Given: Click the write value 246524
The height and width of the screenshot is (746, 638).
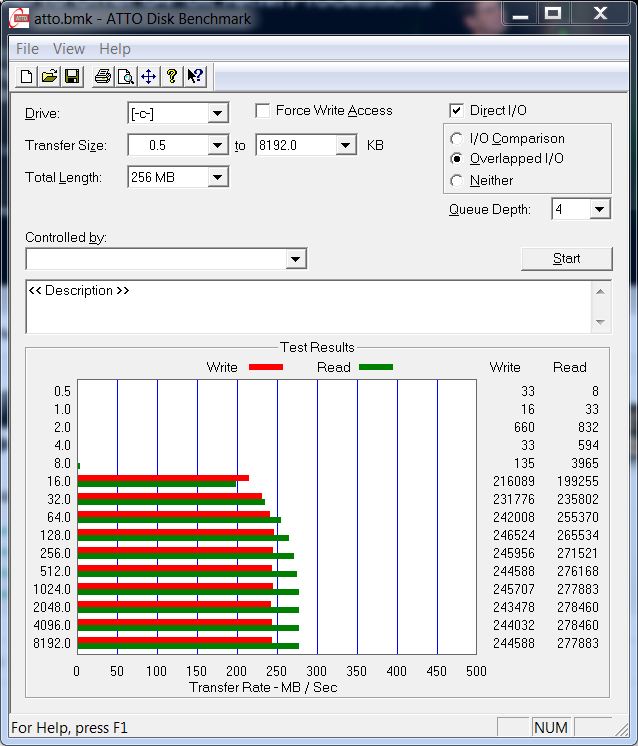Looking at the screenshot, I should point(514,535).
